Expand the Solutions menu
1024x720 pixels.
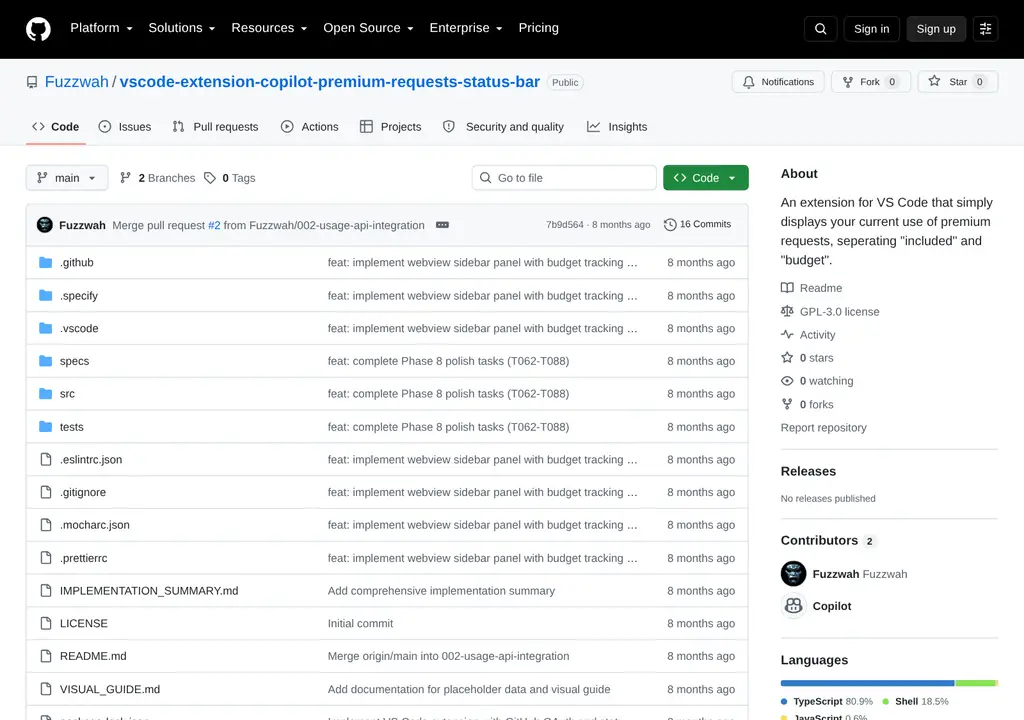coord(182,28)
